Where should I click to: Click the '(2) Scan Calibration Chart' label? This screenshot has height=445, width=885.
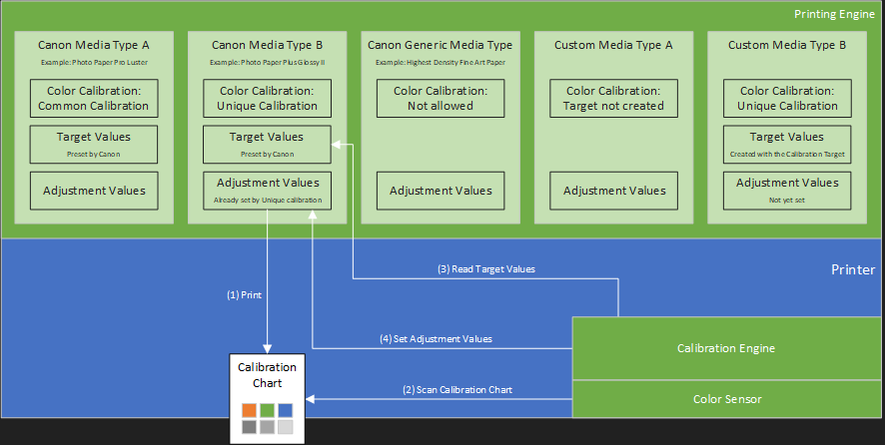pyautogui.click(x=457, y=390)
